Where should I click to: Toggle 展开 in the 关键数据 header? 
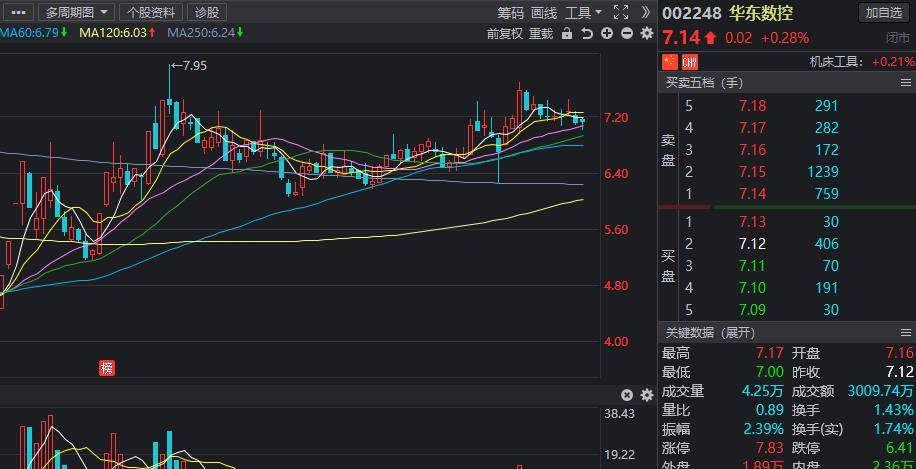click(739, 332)
